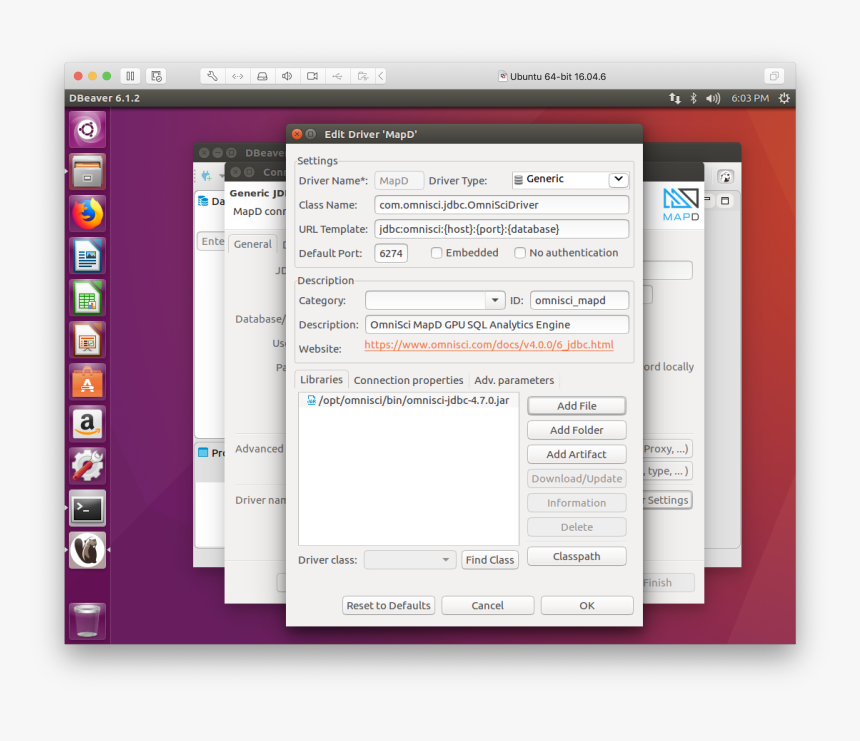
Task: Open network indicator in Ubuntu top bar
Action: (675, 98)
